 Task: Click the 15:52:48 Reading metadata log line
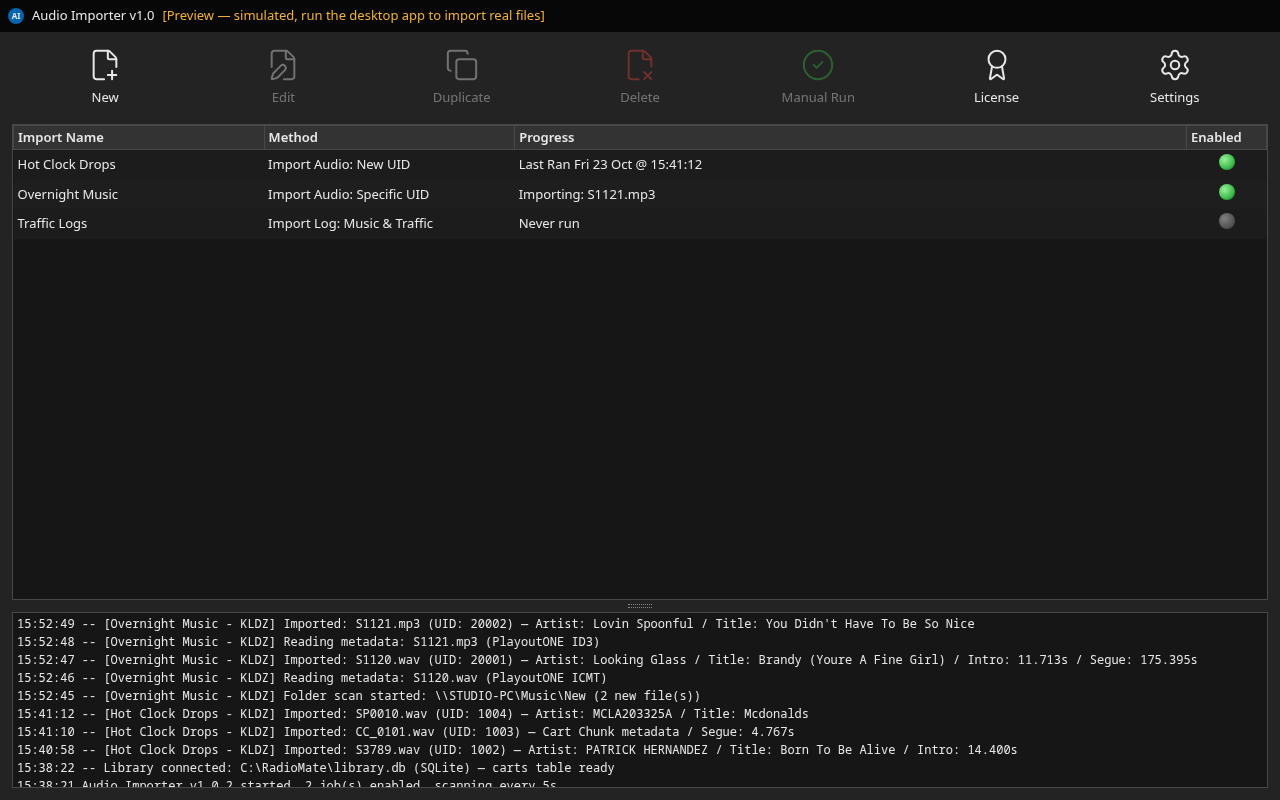pyautogui.click(x=309, y=642)
